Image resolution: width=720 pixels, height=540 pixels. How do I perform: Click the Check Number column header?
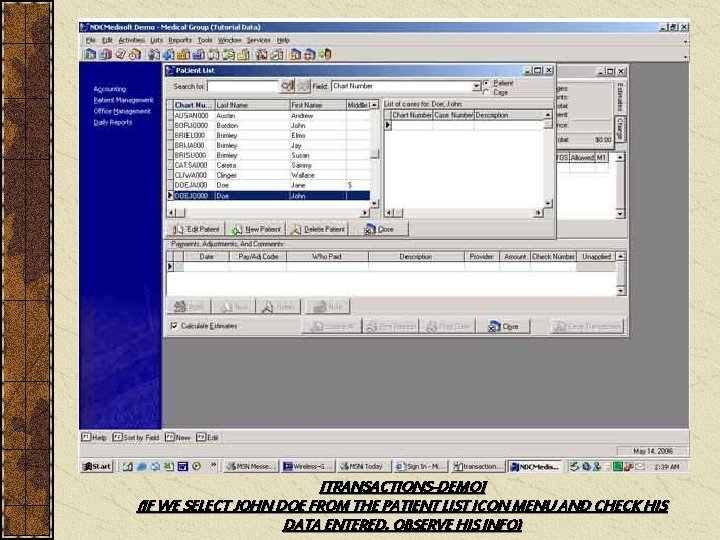(553, 257)
